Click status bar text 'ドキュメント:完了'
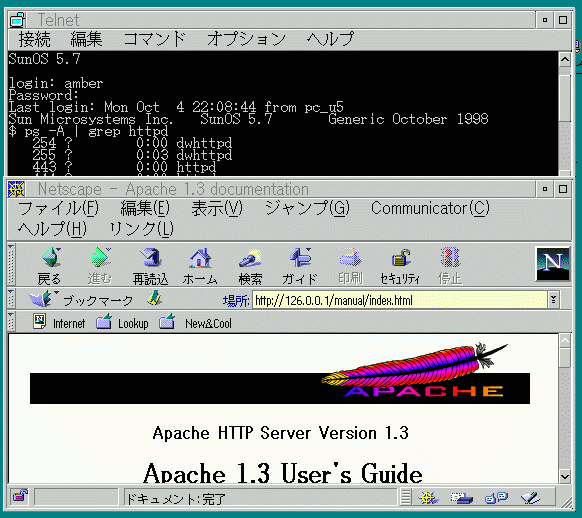 click(x=176, y=499)
